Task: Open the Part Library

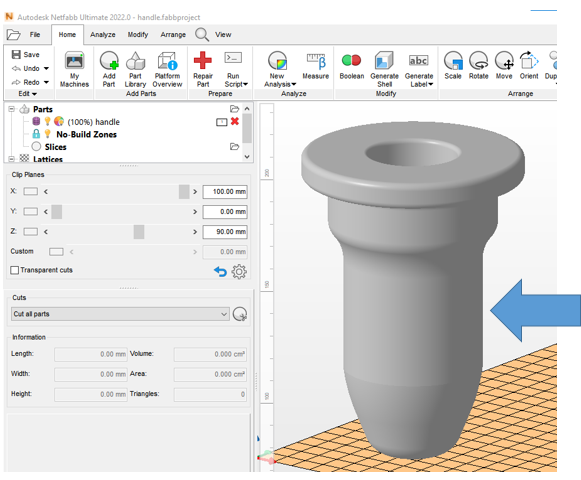Action: [135, 69]
